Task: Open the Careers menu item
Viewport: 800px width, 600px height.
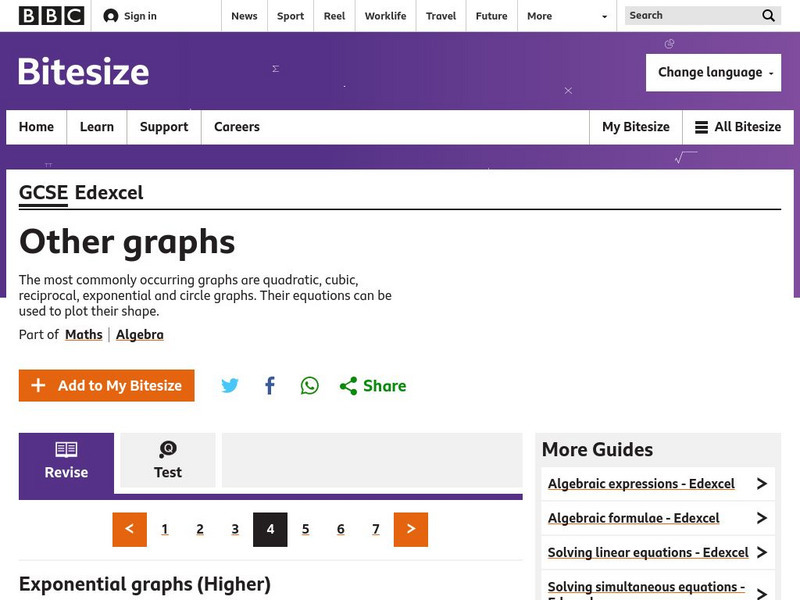Action: [x=237, y=127]
